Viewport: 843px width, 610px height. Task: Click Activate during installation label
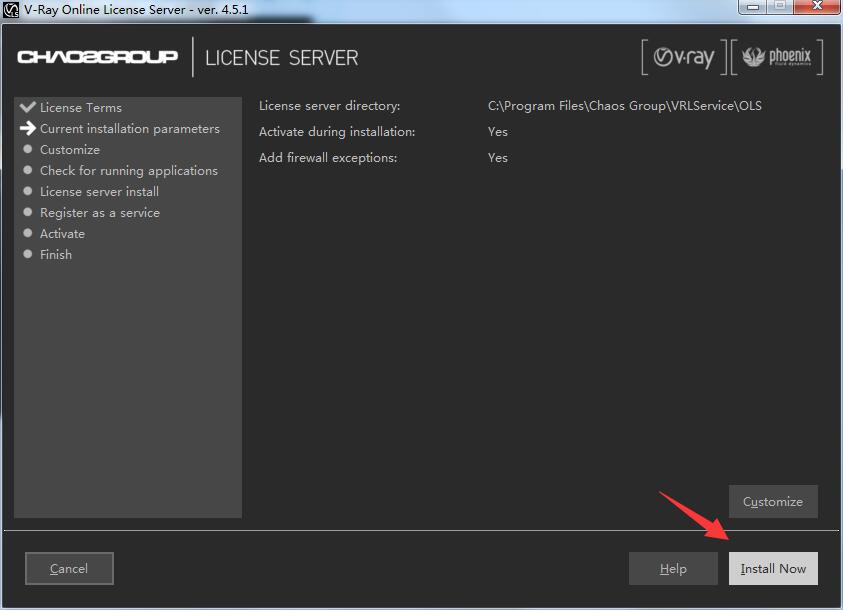[x=337, y=132]
